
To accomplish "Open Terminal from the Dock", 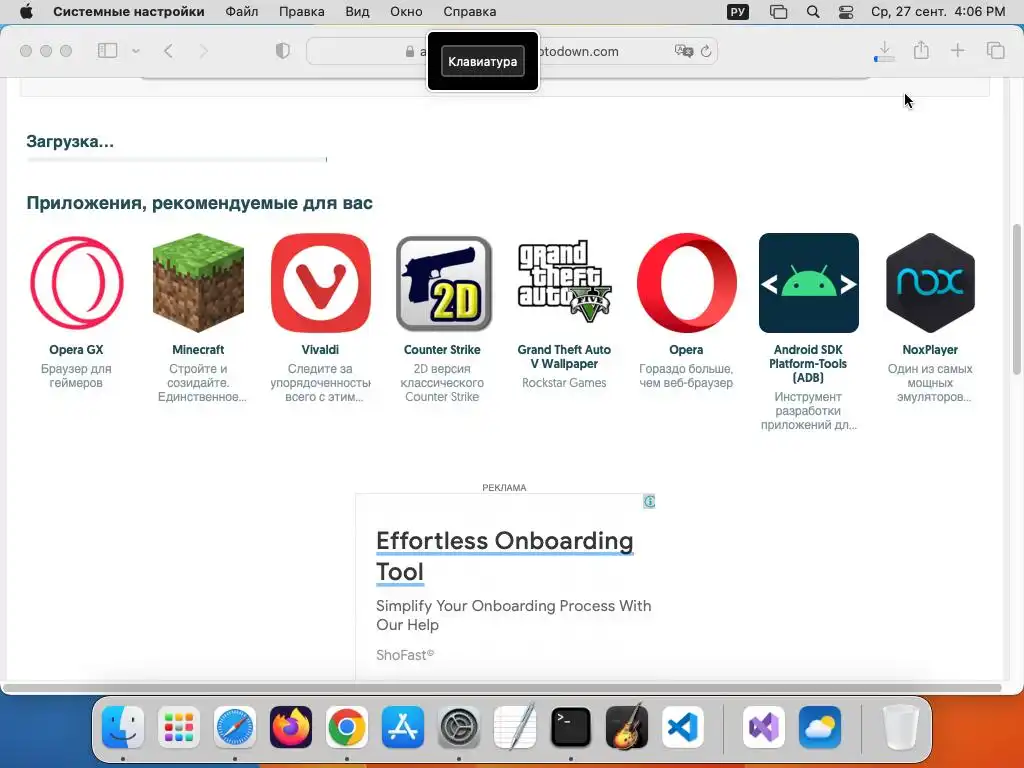I will tap(571, 727).
